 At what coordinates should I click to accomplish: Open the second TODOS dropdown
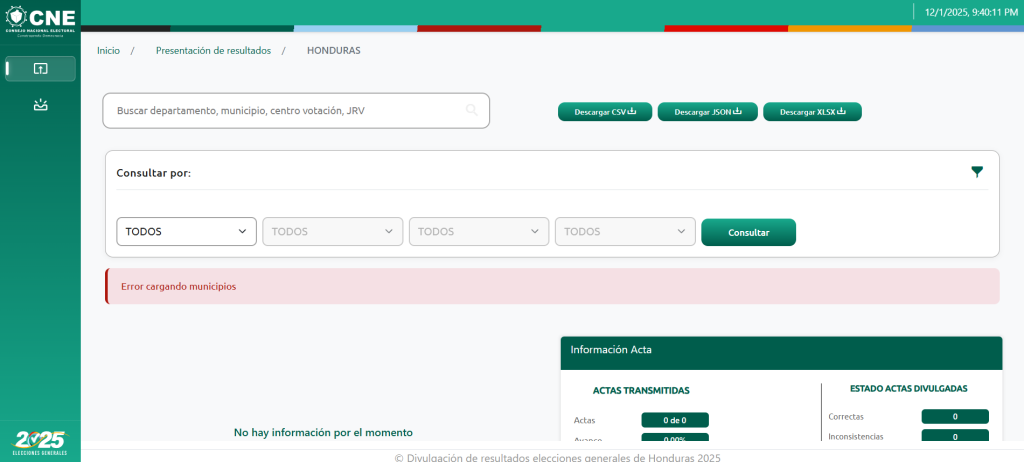tap(332, 231)
